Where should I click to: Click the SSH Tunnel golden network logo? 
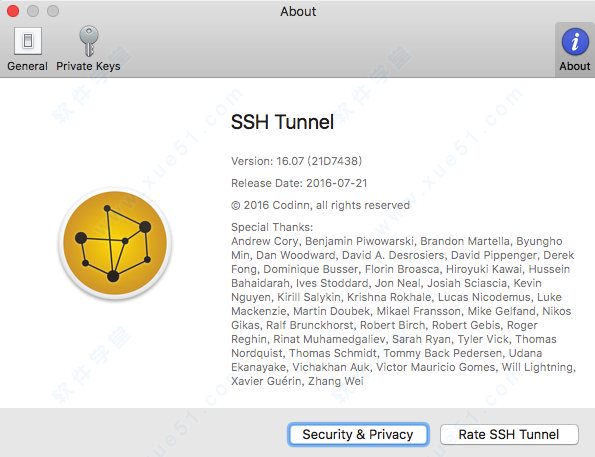tap(115, 243)
